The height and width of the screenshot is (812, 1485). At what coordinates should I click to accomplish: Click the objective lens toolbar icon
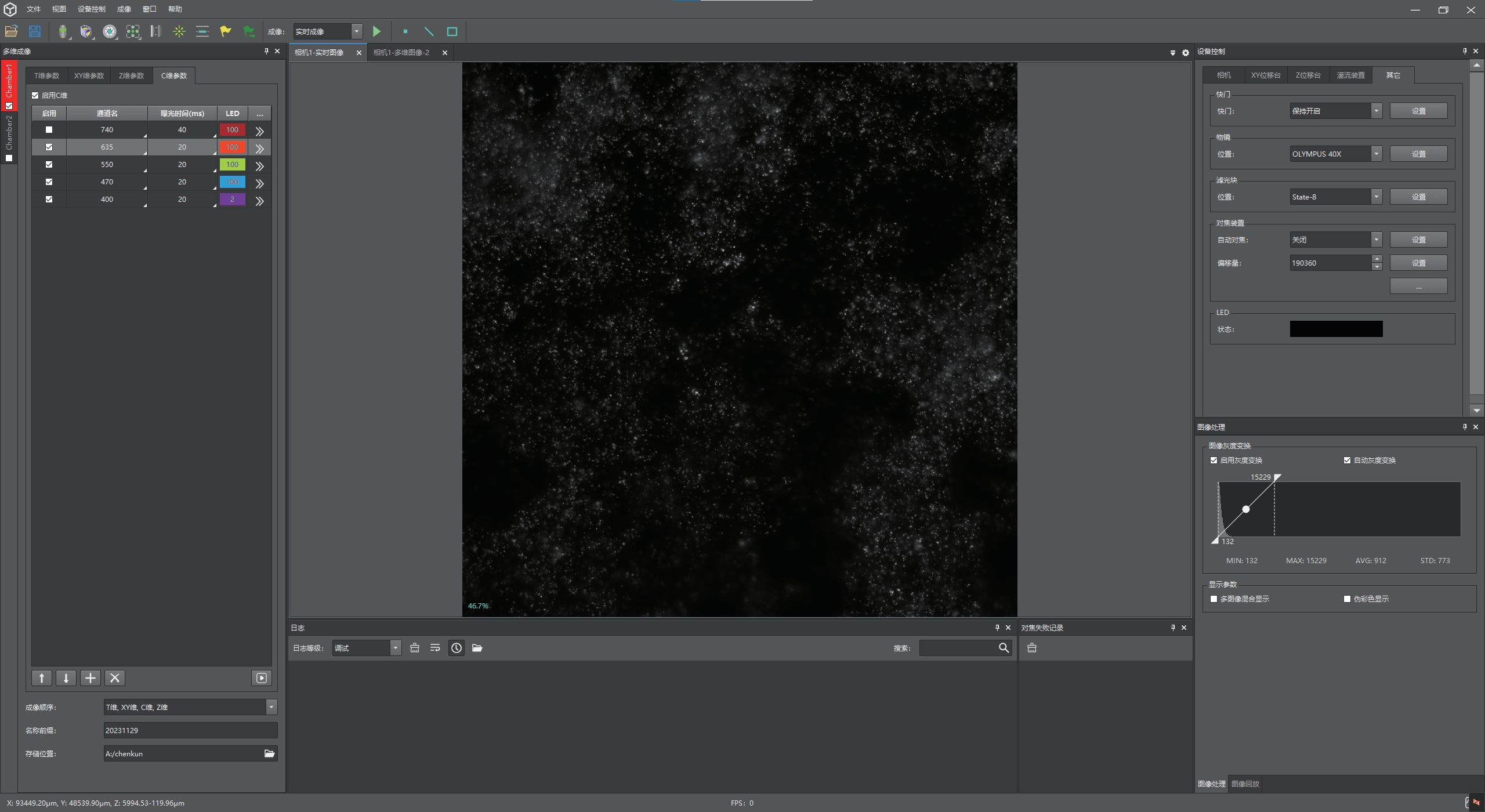[63, 31]
